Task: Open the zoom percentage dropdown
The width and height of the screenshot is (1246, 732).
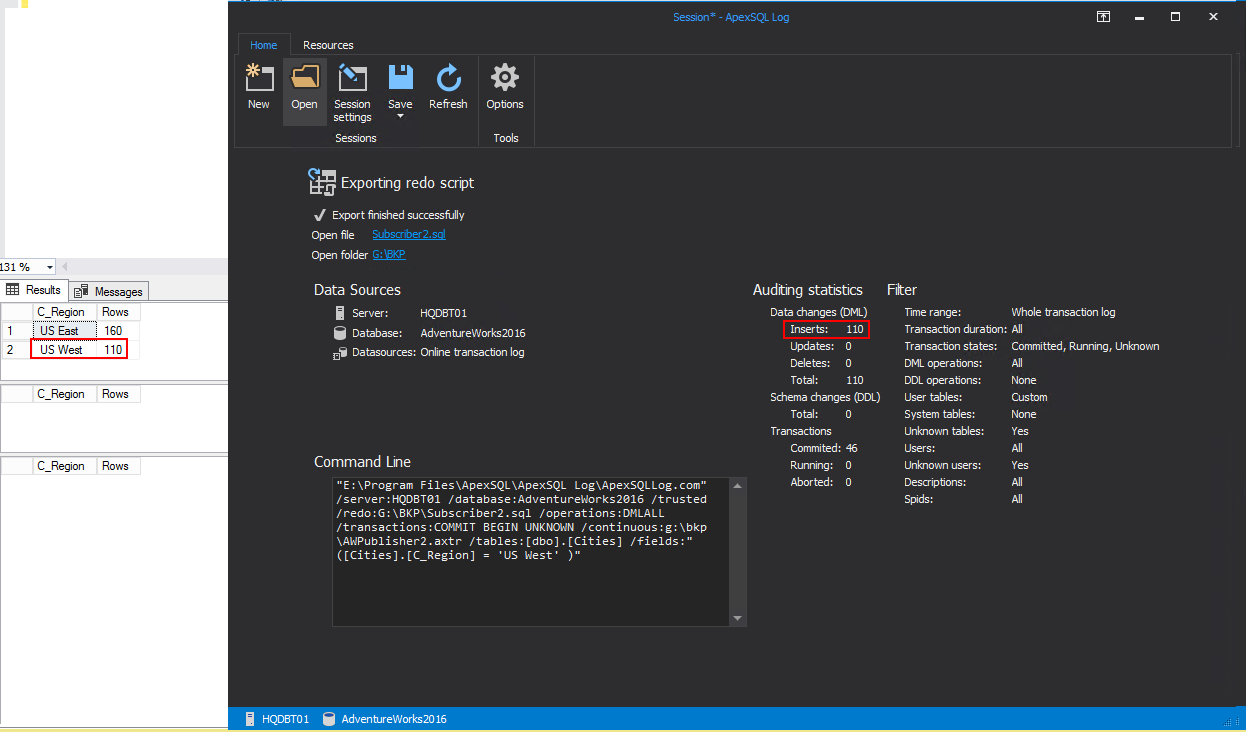Action: coord(50,268)
